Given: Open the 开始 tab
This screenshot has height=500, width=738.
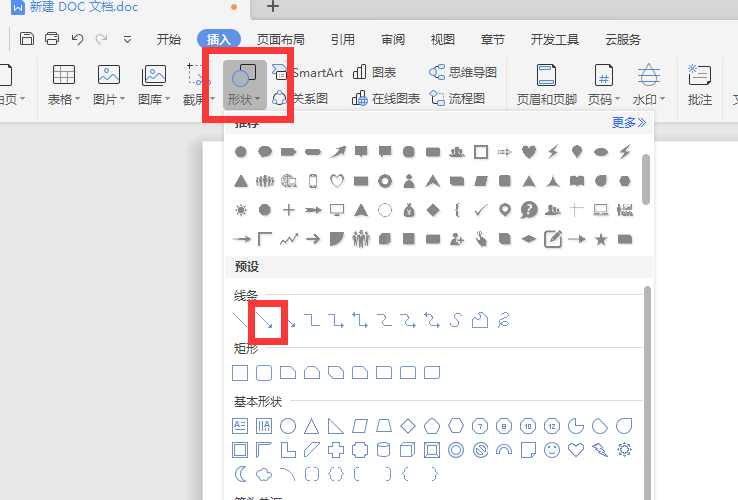Looking at the screenshot, I should coord(168,40).
